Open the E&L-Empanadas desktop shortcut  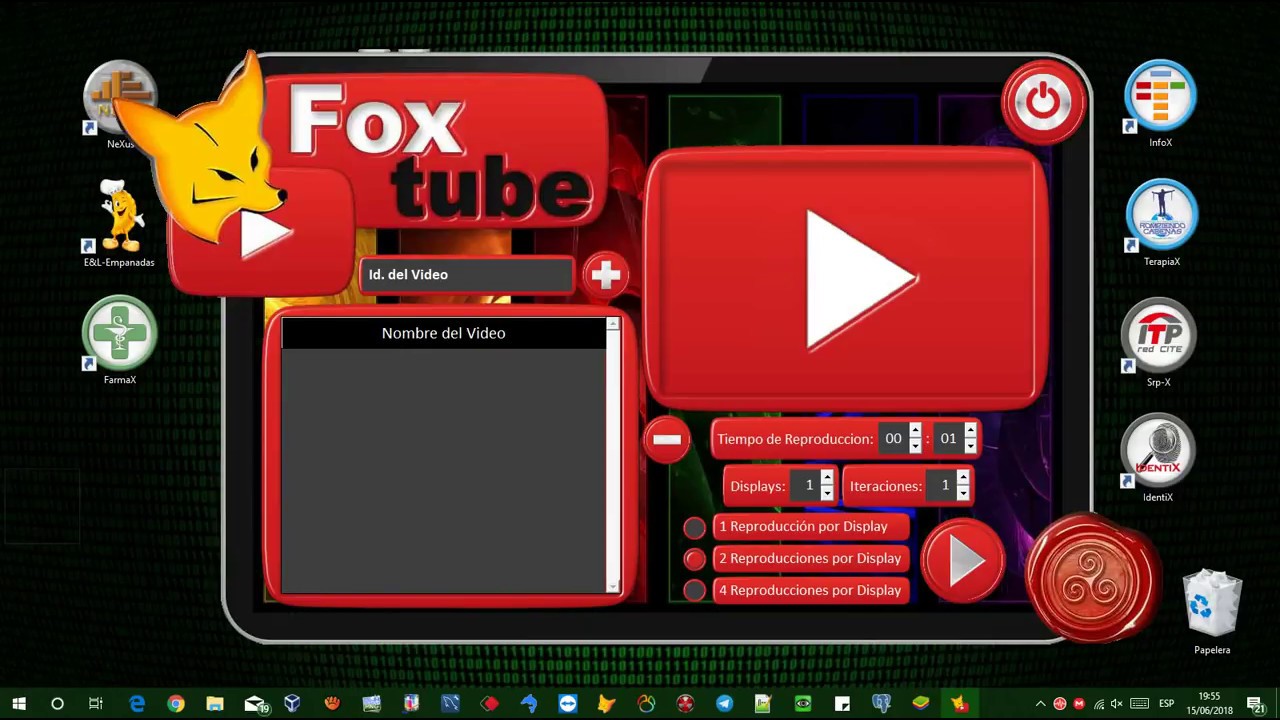click(119, 223)
